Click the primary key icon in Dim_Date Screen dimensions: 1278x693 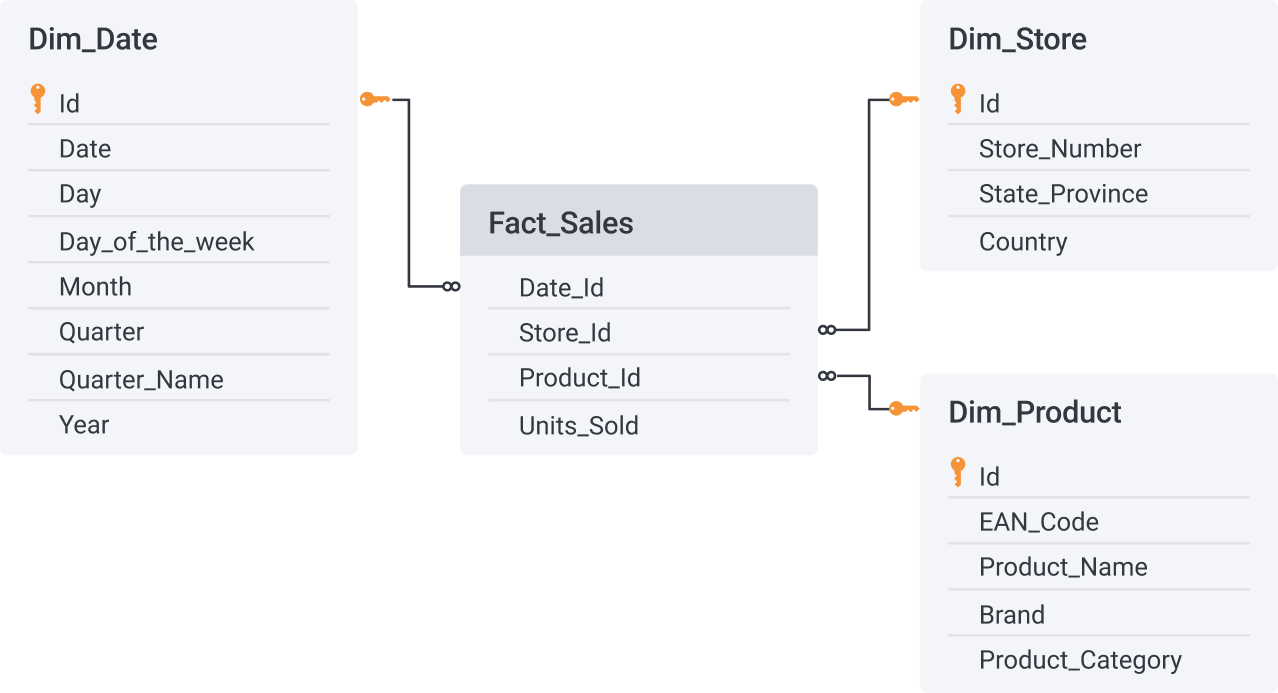(x=38, y=99)
